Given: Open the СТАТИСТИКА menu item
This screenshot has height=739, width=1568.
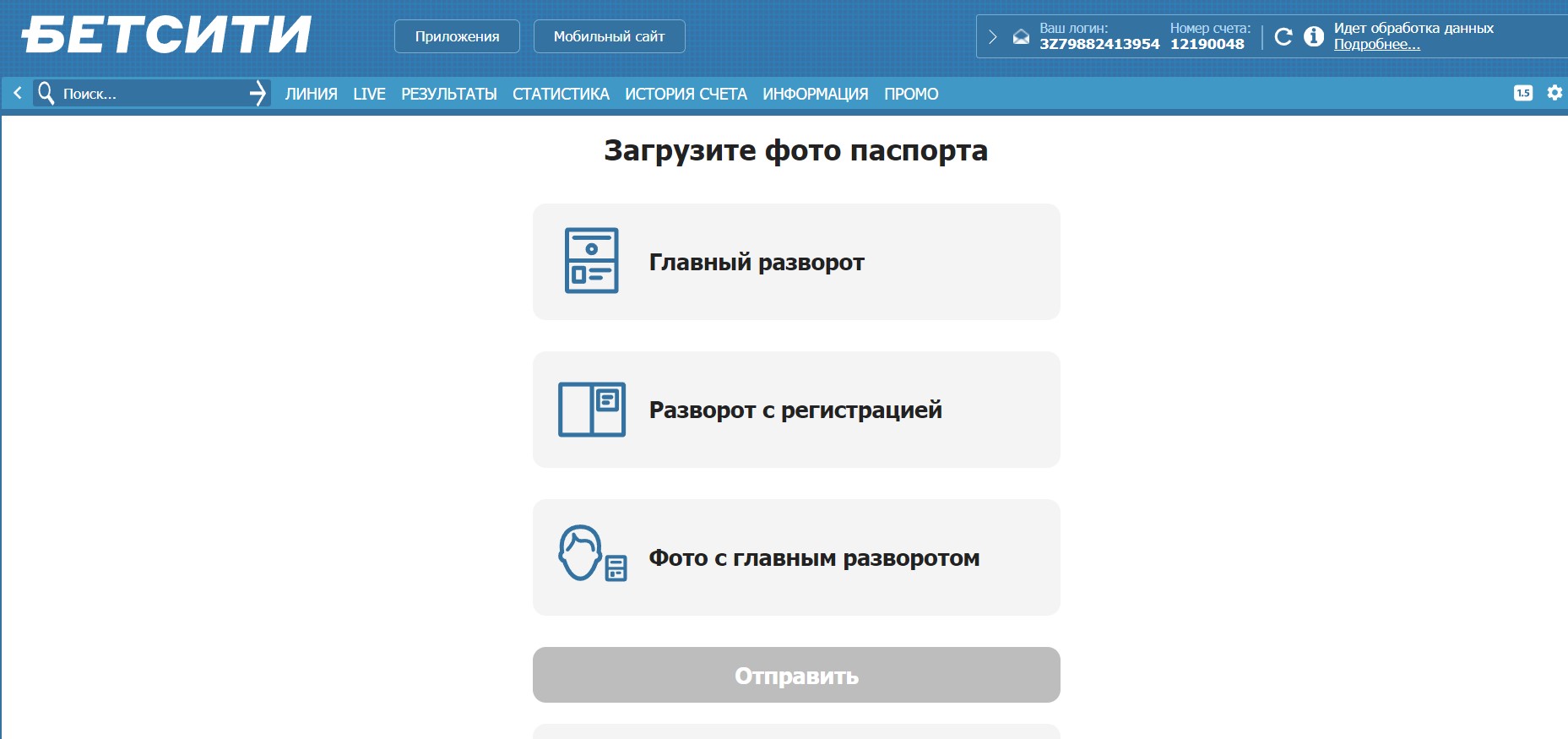Looking at the screenshot, I should 561,94.
